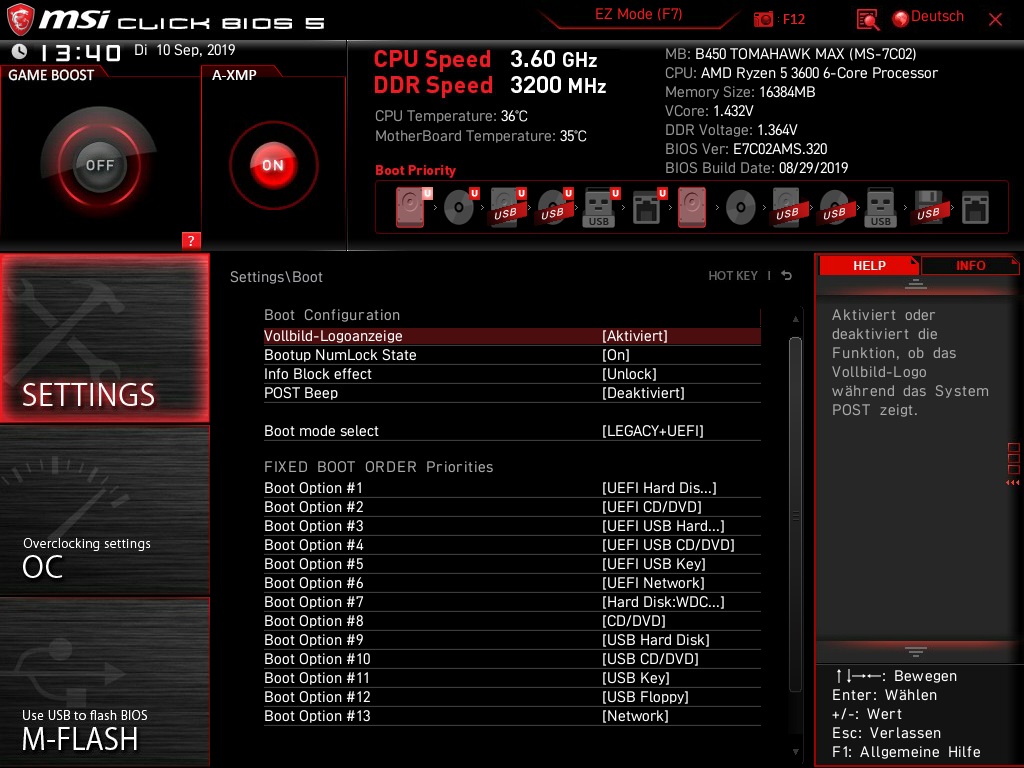The image size is (1024, 768).
Task: Select the UEFI USB CD/DVD boot icon
Action: 554,207
